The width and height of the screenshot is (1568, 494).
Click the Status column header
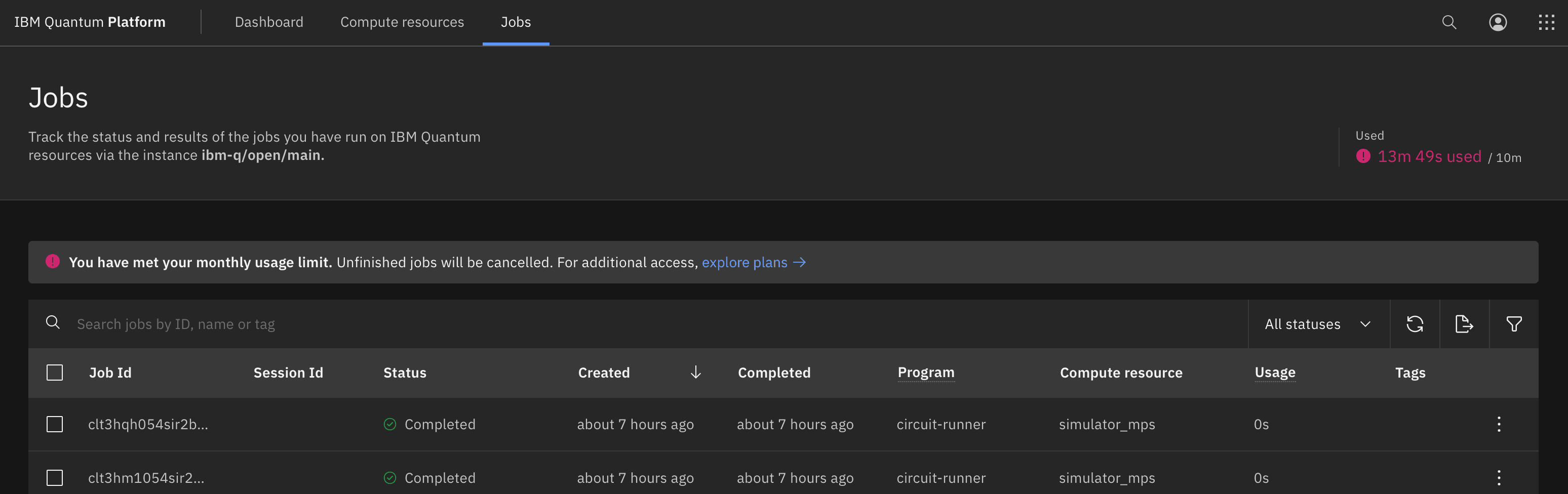coord(405,373)
